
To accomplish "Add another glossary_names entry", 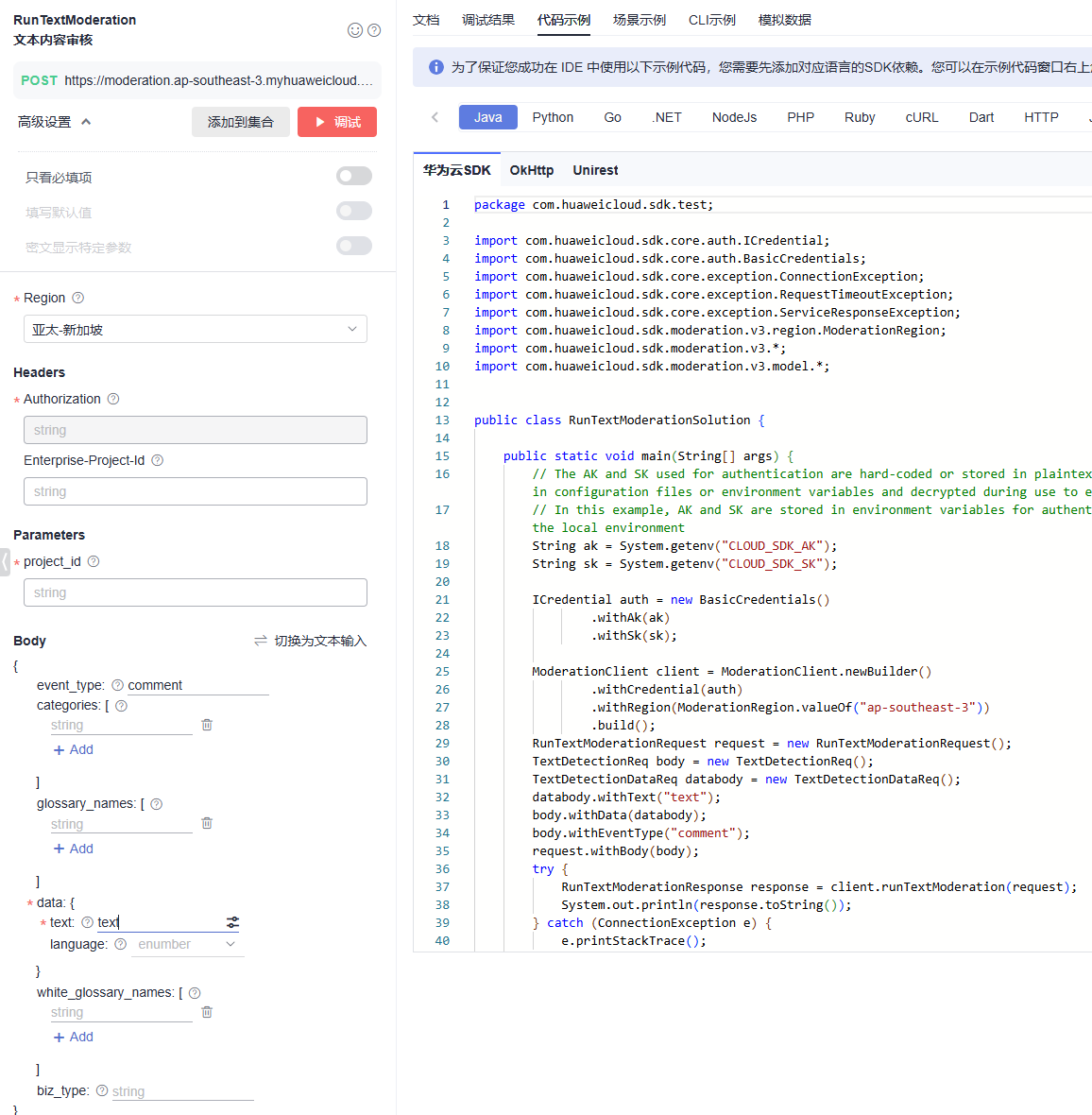I will tap(74, 849).
